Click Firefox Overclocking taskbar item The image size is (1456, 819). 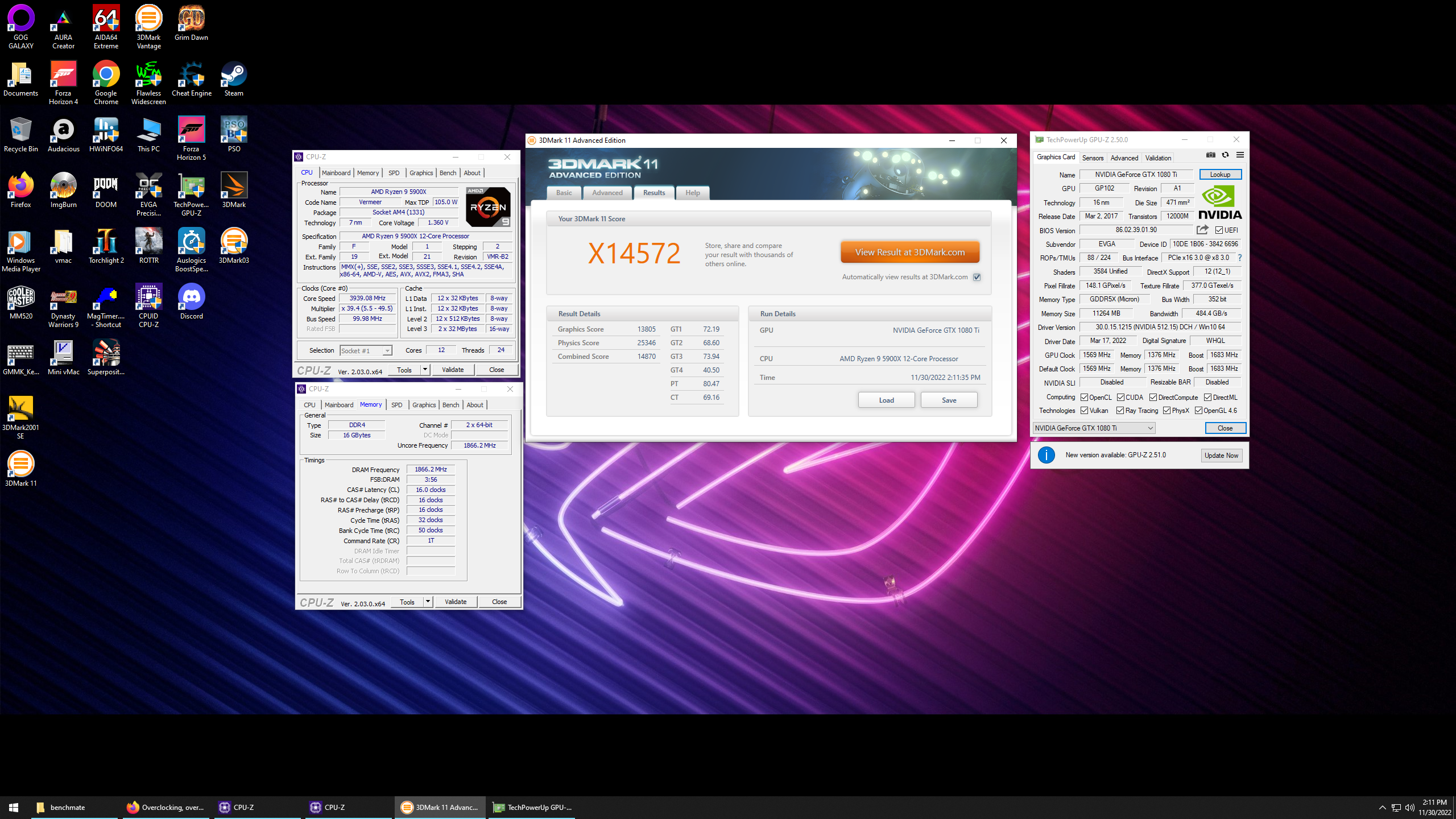pyautogui.click(x=166, y=807)
